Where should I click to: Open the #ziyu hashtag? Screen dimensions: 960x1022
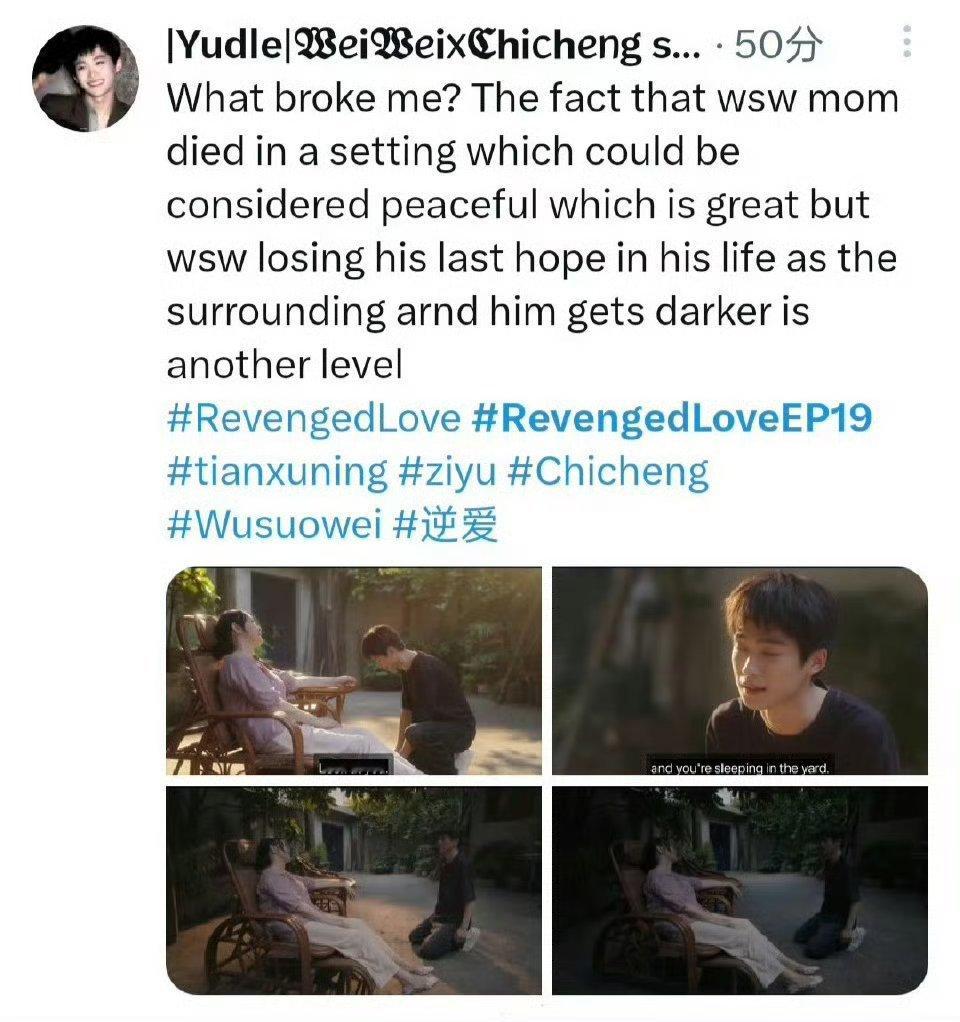pyautogui.click(x=446, y=472)
